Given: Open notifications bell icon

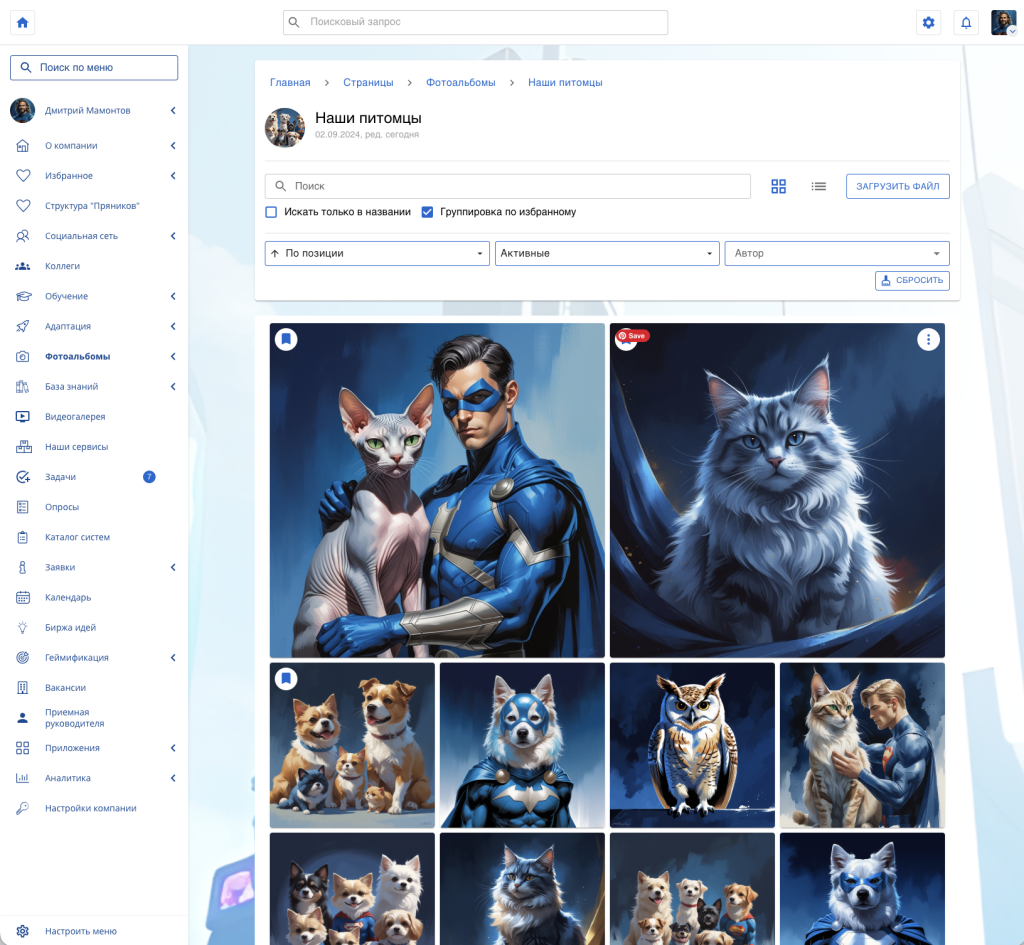Looking at the screenshot, I should tap(966, 22).
